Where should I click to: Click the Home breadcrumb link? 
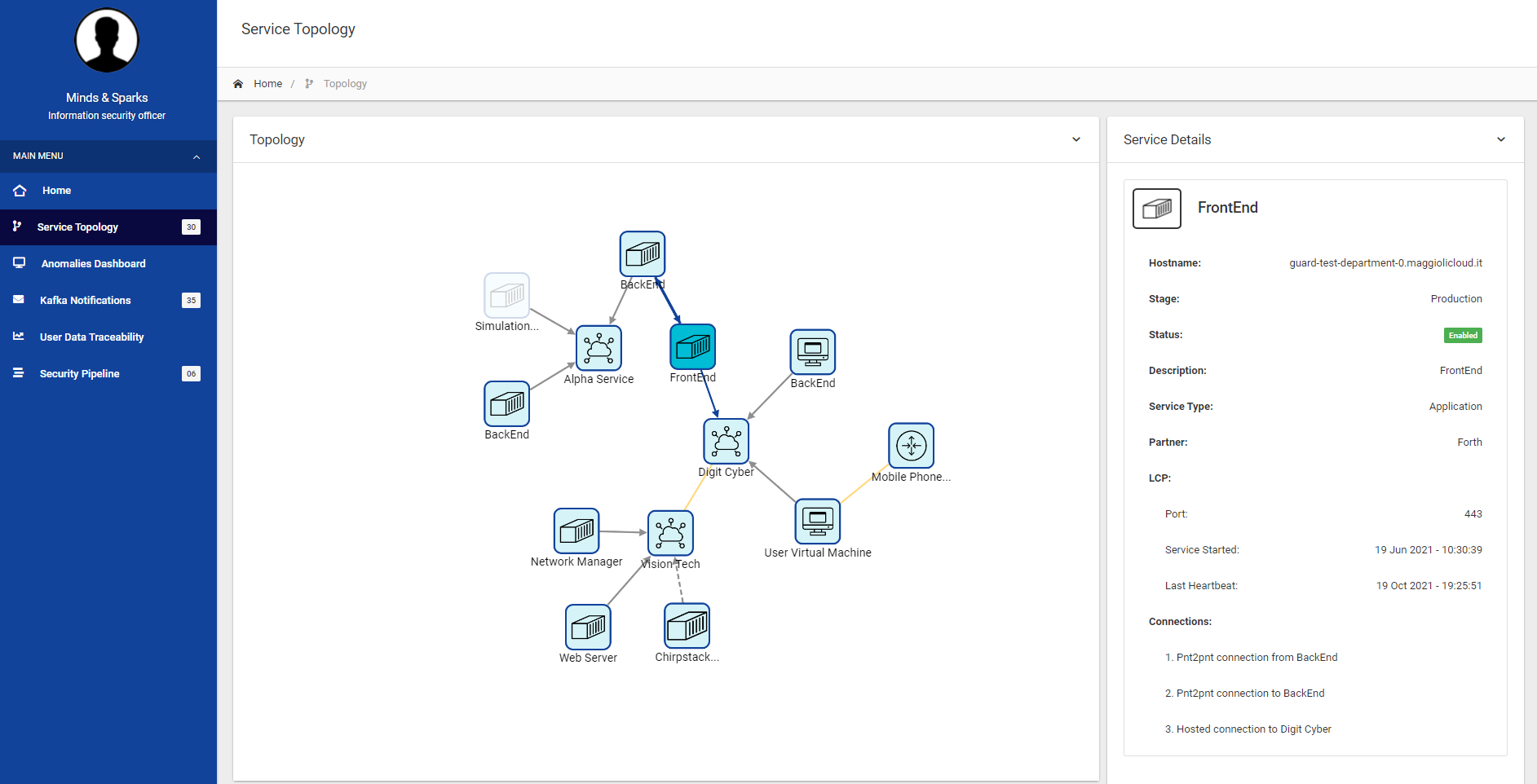click(267, 84)
